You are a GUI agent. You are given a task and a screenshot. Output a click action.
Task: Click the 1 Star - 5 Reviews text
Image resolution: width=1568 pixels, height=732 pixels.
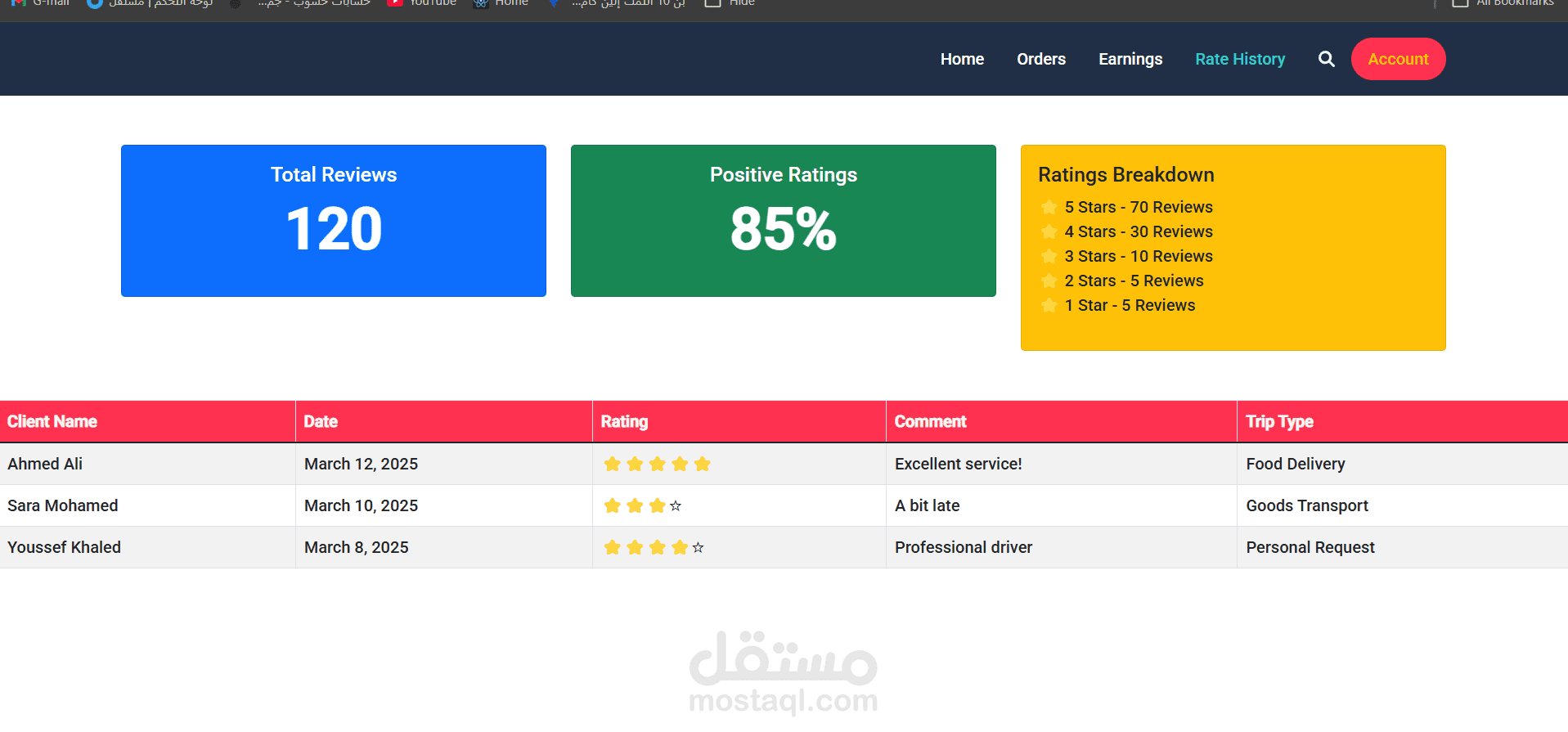coord(1130,305)
